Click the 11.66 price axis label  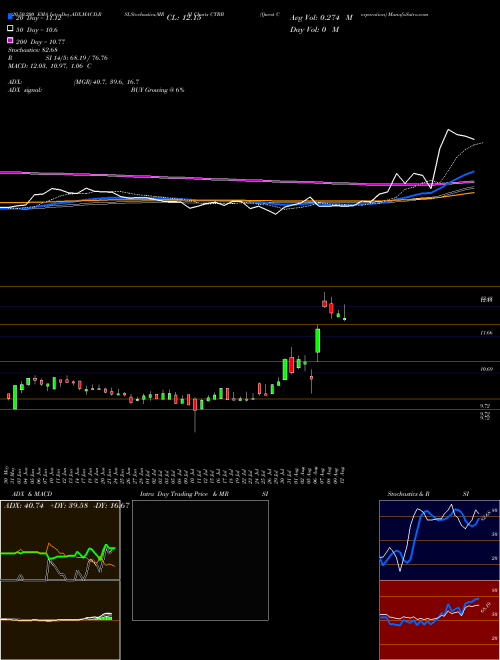pos(486,333)
